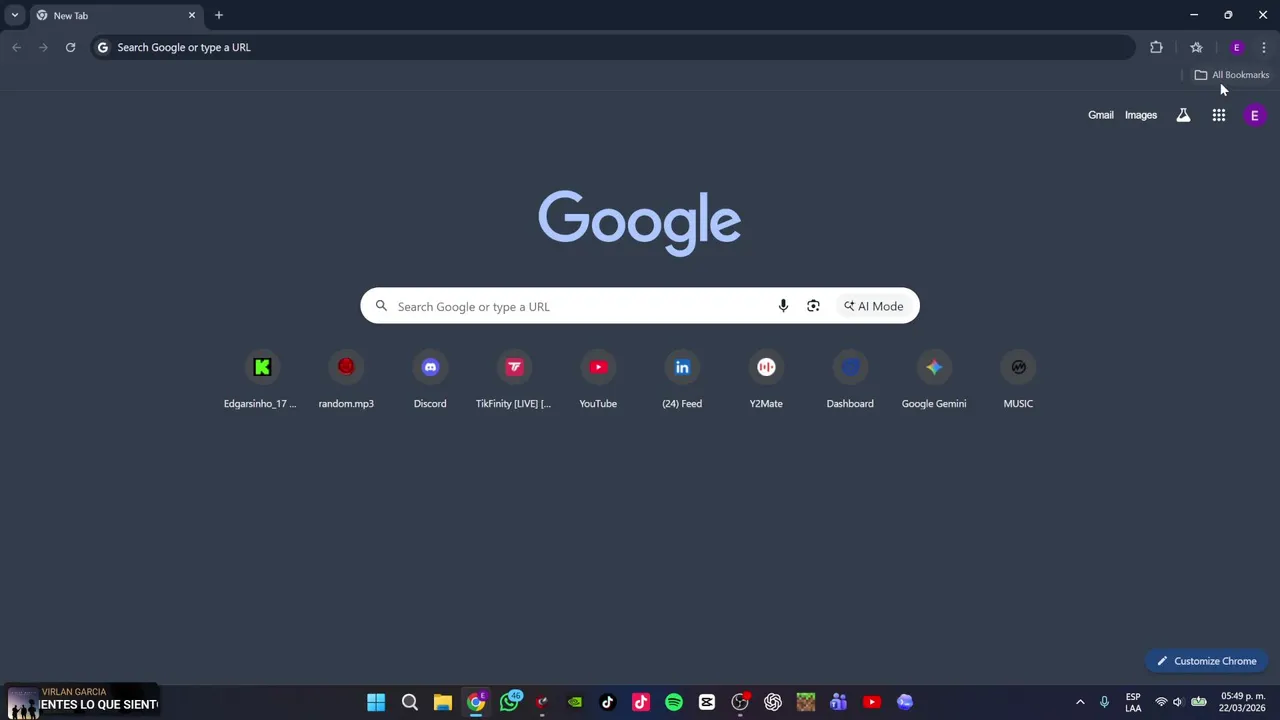
Task: Open the MUSIC shortcut
Action: [x=1018, y=381]
